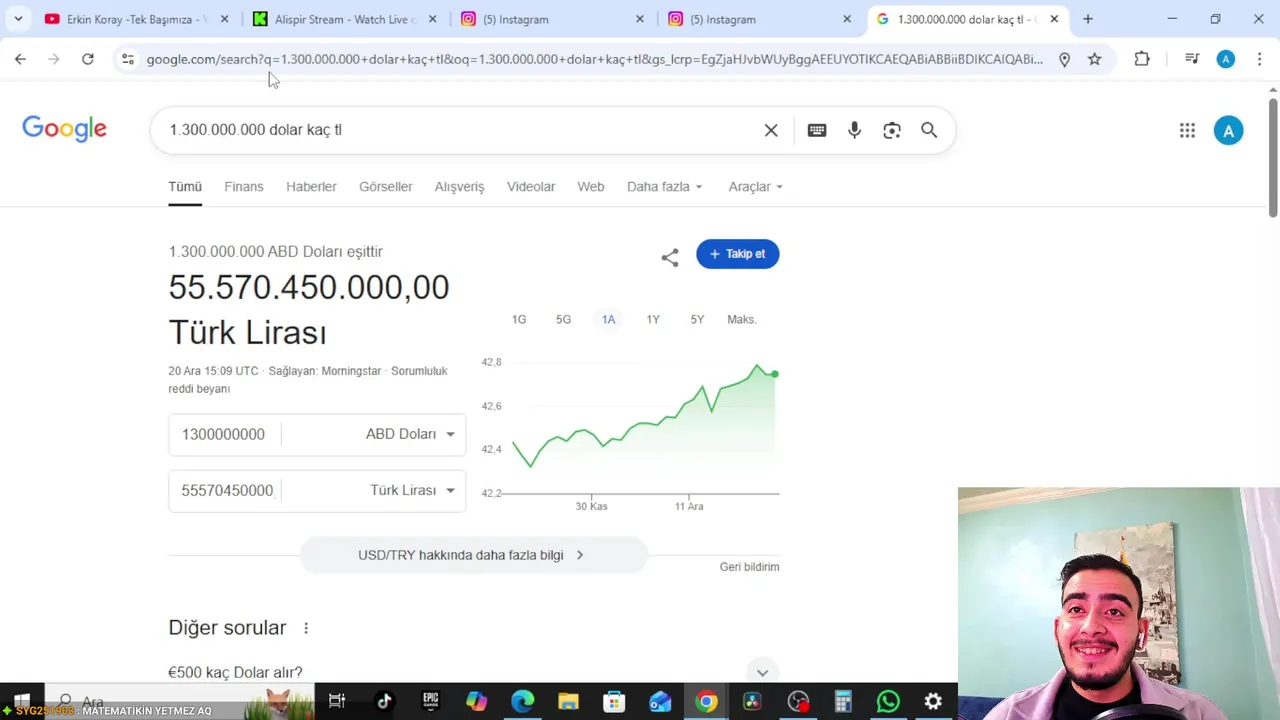The width and height of the screenshot is (1280, 720).
Task: Open the Google apps grid icon
Action: coord(1187,130)
